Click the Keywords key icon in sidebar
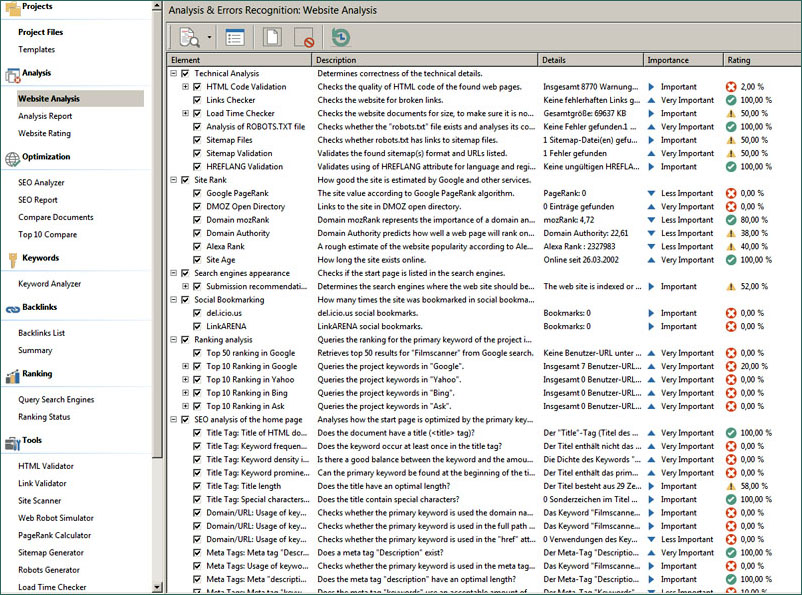The image size is (802, 595). coord(10,259)
